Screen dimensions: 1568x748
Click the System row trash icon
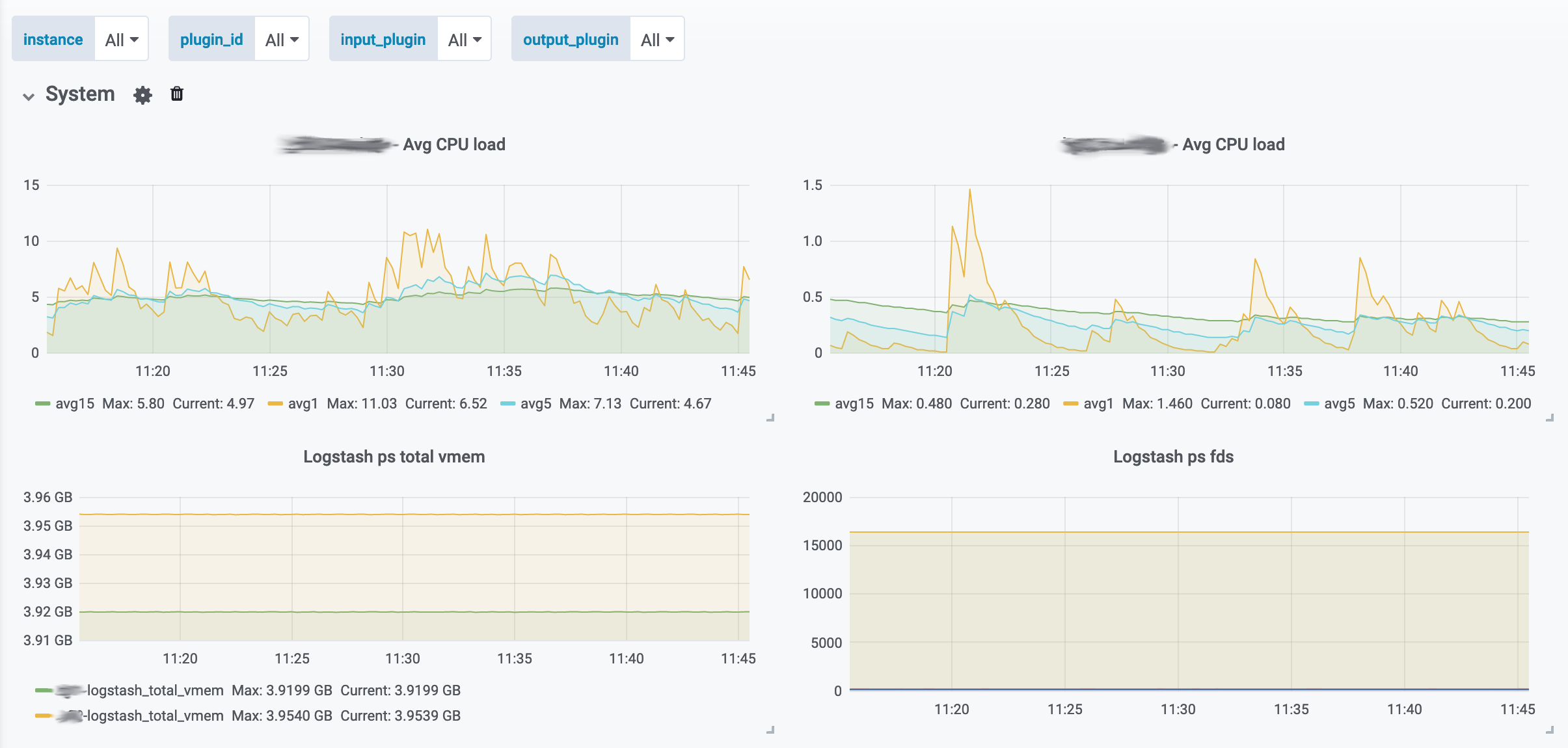coord(176,94)
